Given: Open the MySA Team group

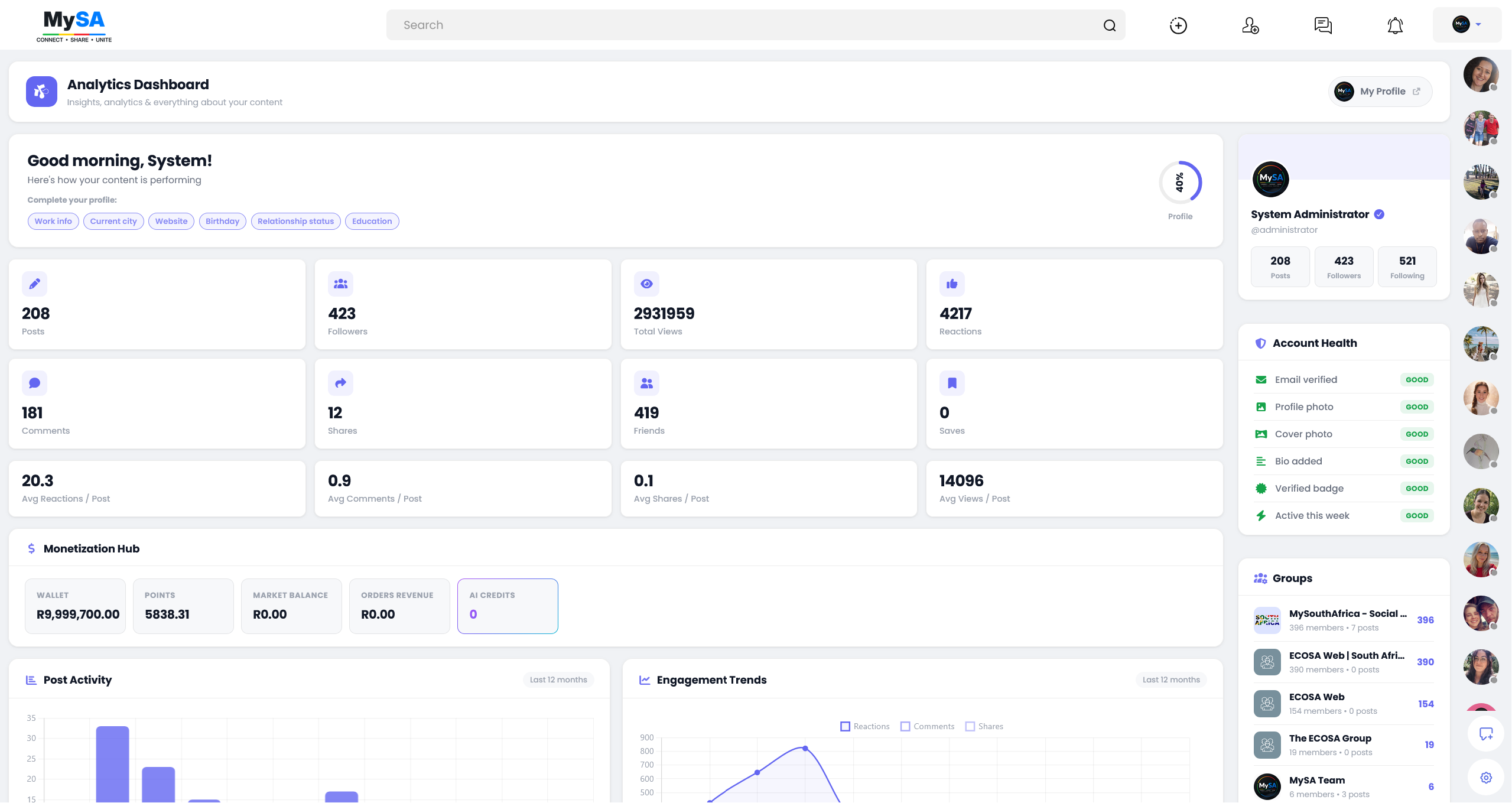Looking at the screenshot, I should (x=1344, y=787).
